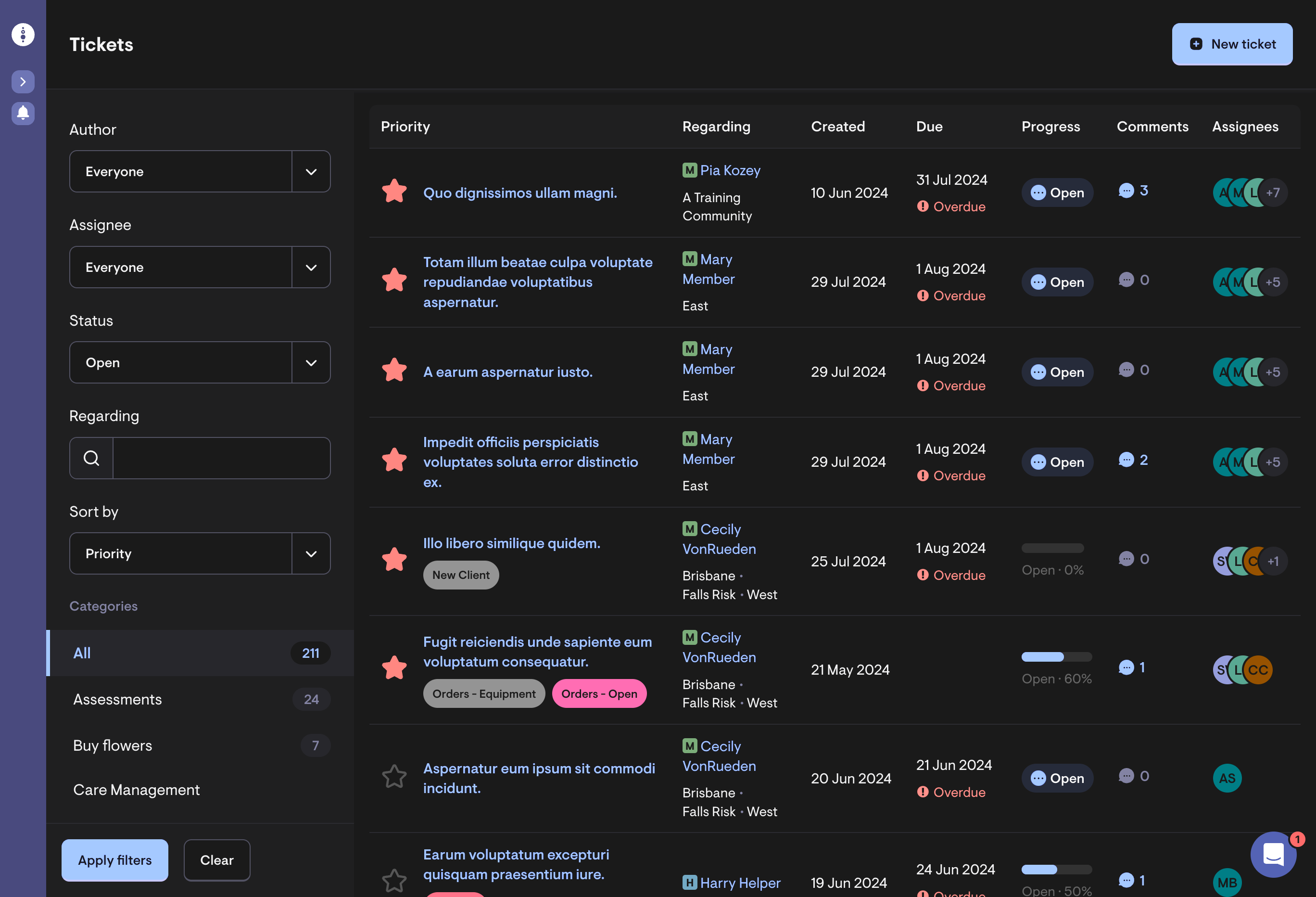
Task: Show +7 more assignees on first ticket
Action: coord(1273,192)
